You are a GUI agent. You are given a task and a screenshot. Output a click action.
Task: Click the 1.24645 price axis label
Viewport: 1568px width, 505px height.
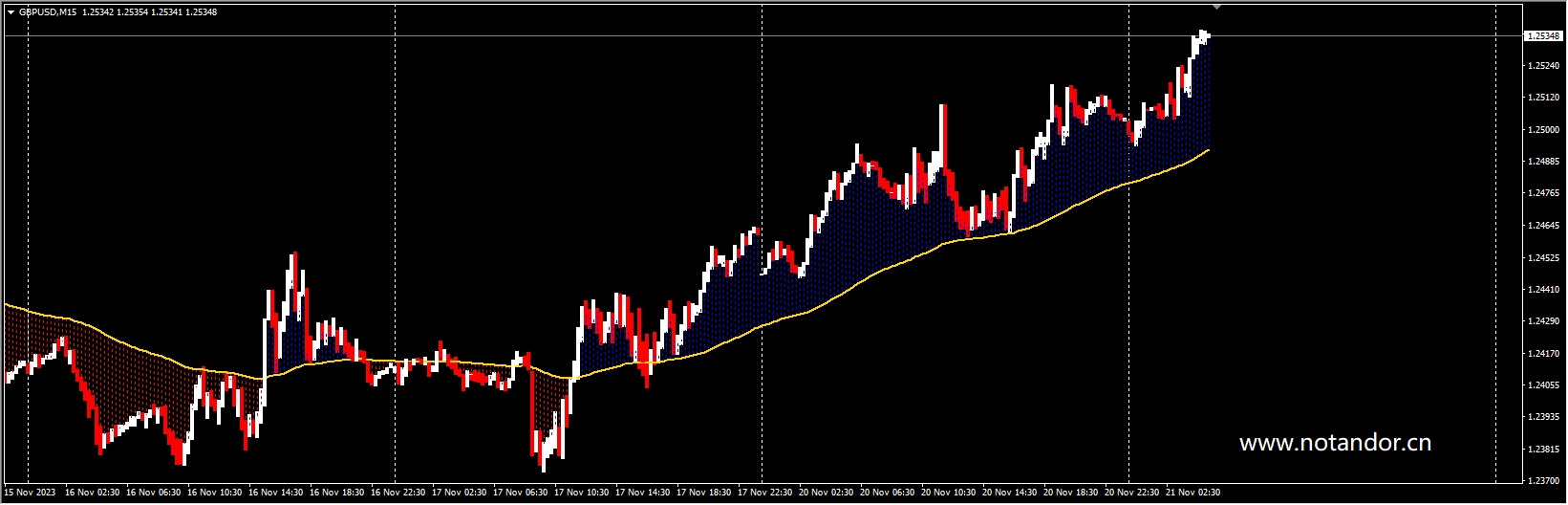coord(1544,226)
